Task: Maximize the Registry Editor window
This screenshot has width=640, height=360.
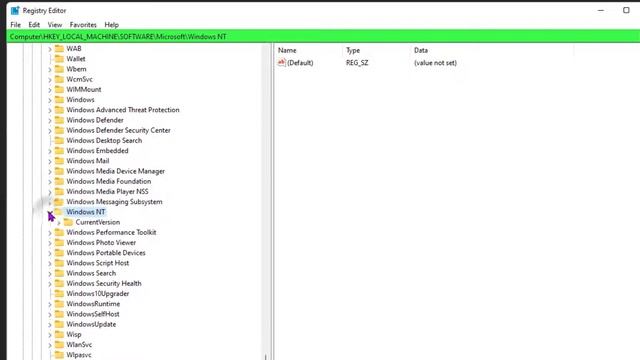Action: point(626,10)
